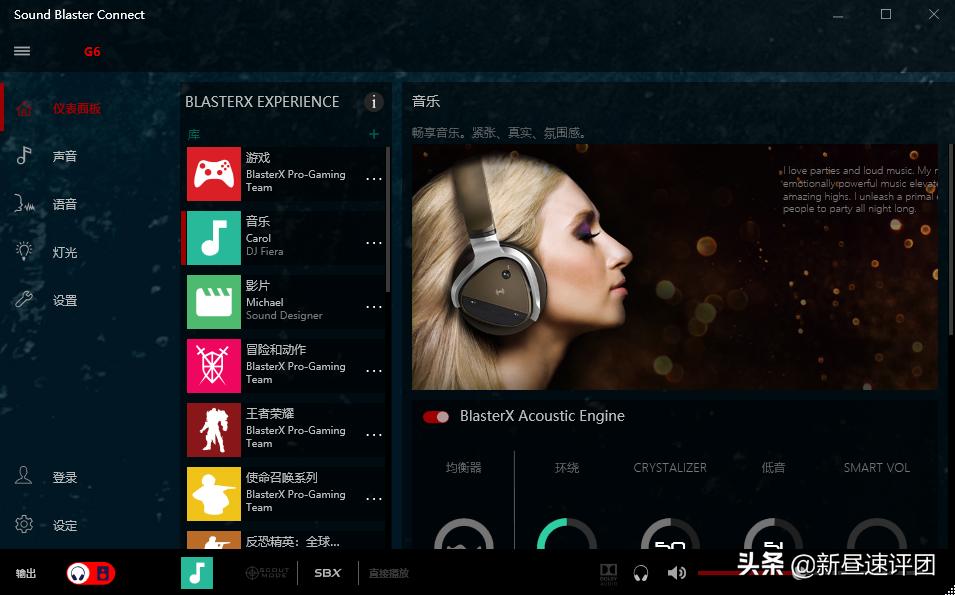Click the SMART VOL label
955x595 pixels.
[x=876, y=468]
